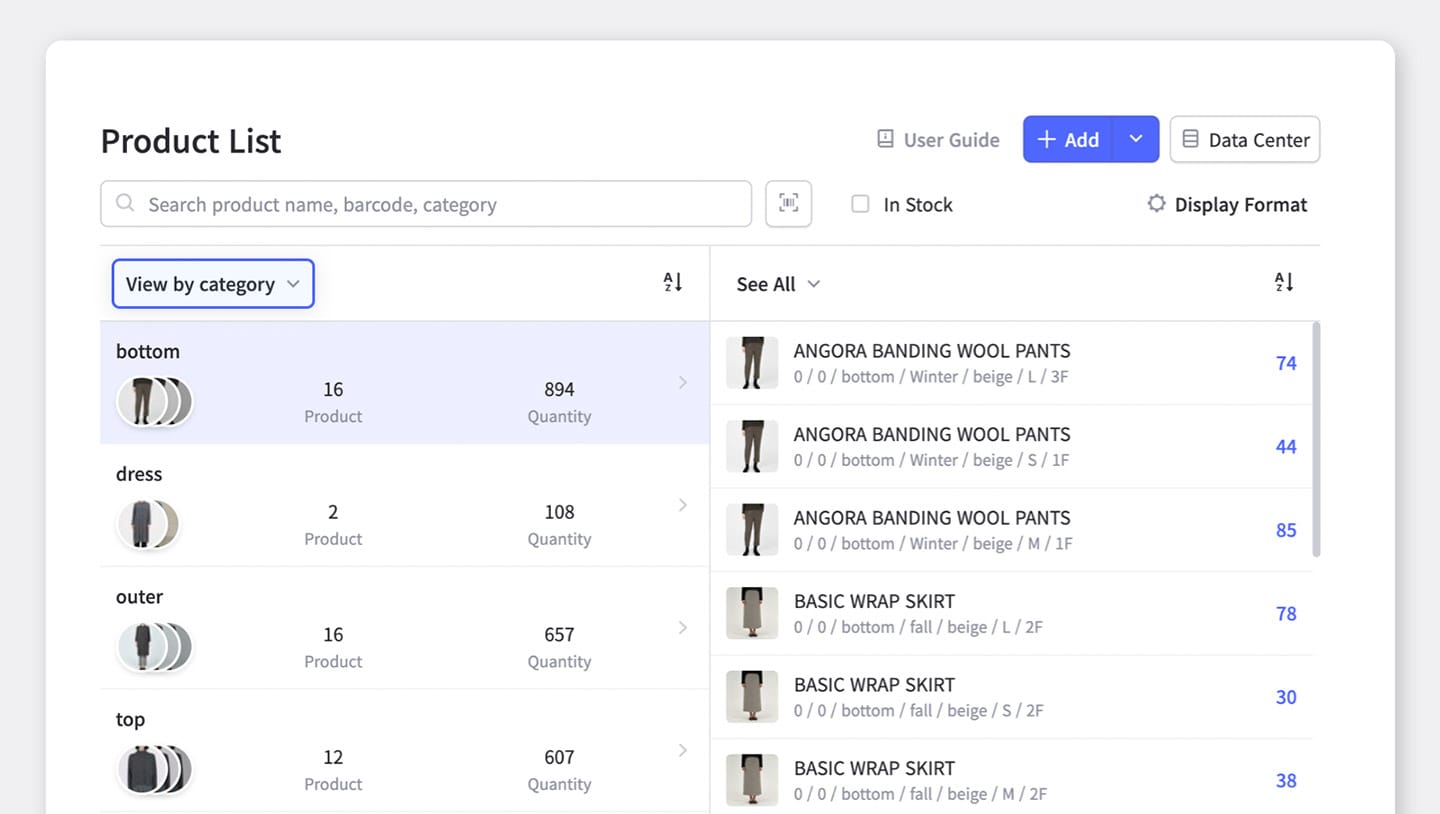This screenshot has width=1440, height=814.
Task: Sort the category list alphabetically
Action: click(671, 283)
